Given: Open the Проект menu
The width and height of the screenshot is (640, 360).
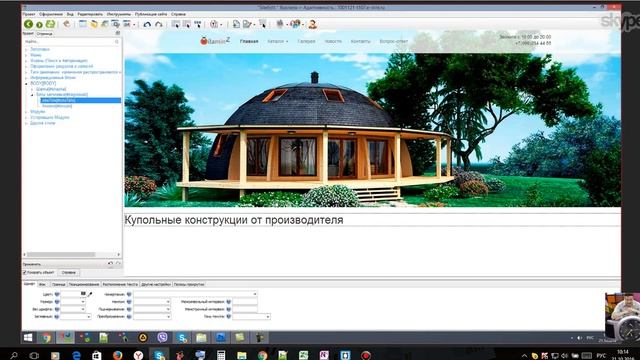Looking at the screenshot, I should point(29,14).
